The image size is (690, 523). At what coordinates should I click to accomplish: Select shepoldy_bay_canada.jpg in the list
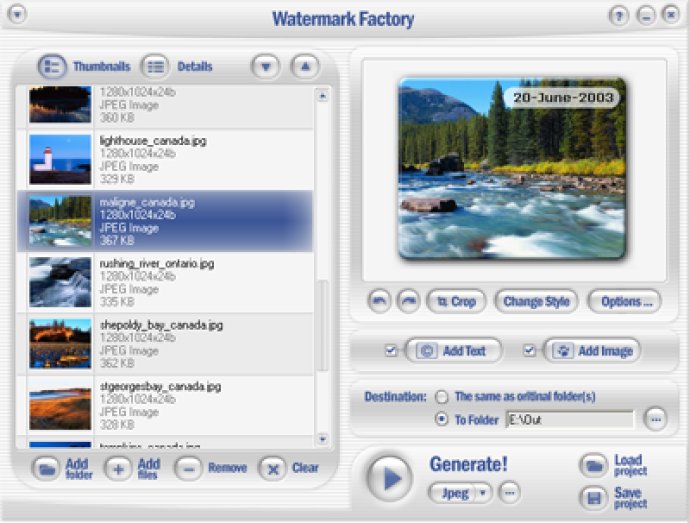(165, 344)
